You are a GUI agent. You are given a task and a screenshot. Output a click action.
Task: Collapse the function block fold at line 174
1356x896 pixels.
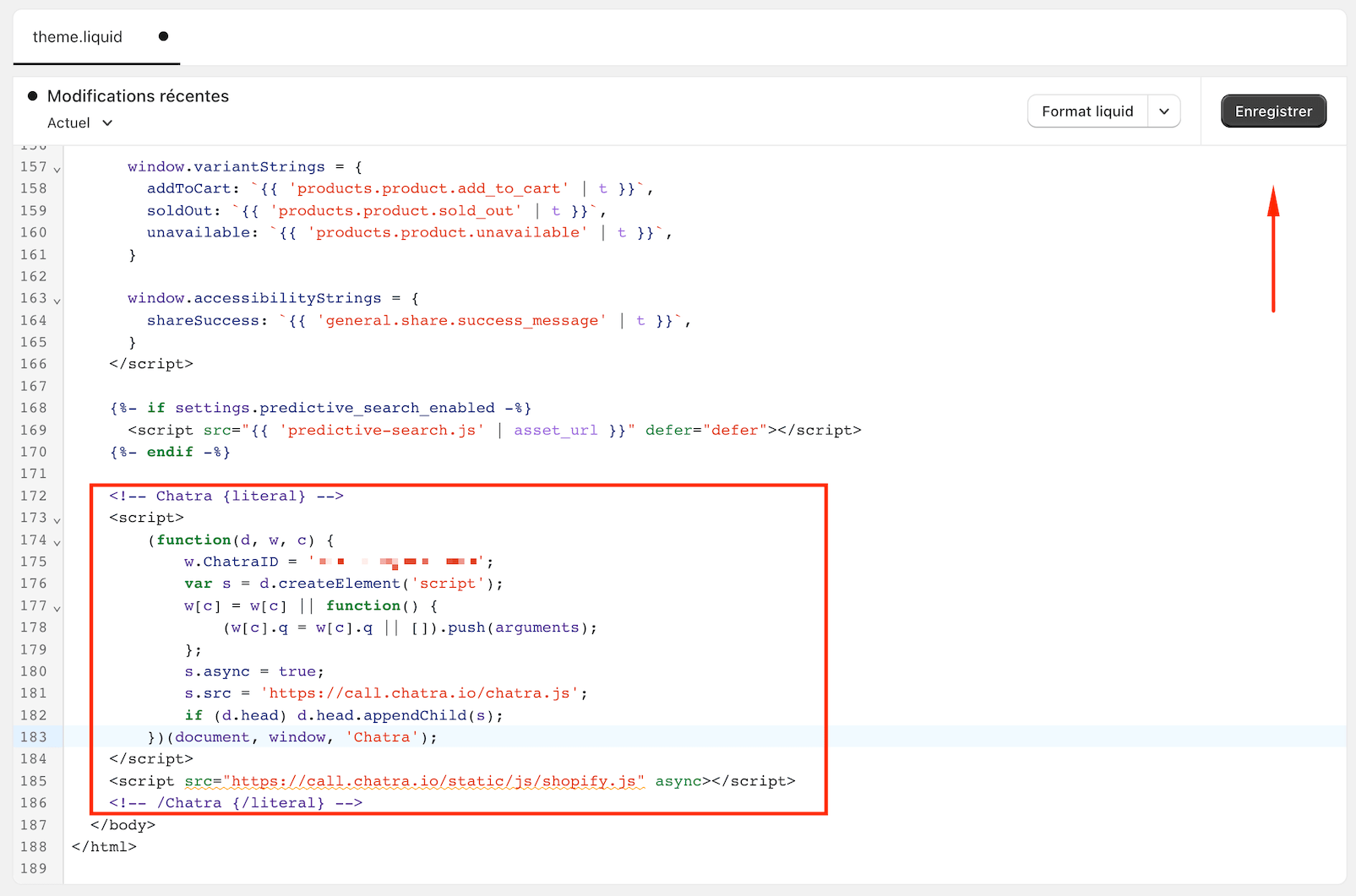coord(56,540)
